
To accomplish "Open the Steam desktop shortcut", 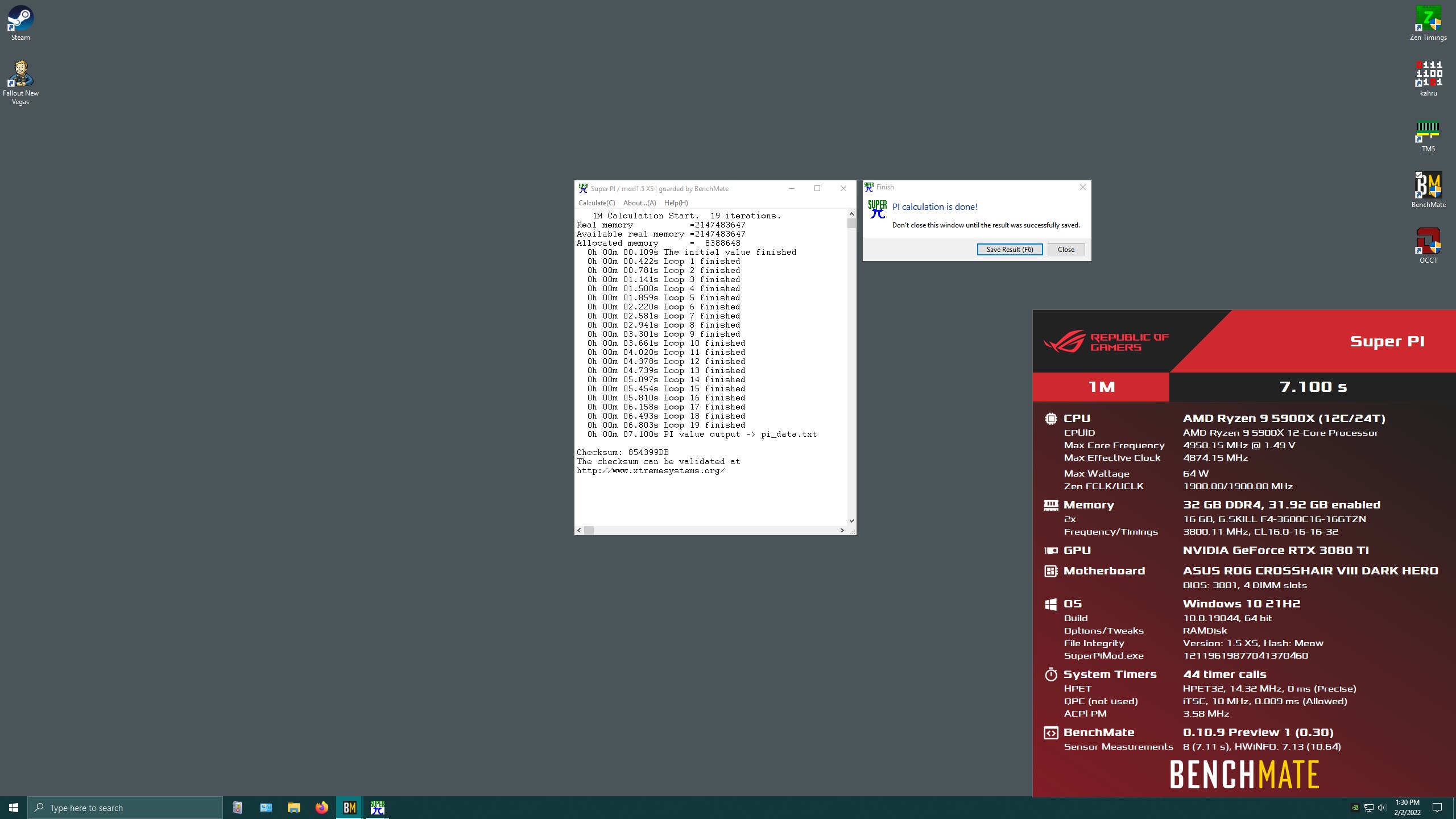I will tap(20, 23).
